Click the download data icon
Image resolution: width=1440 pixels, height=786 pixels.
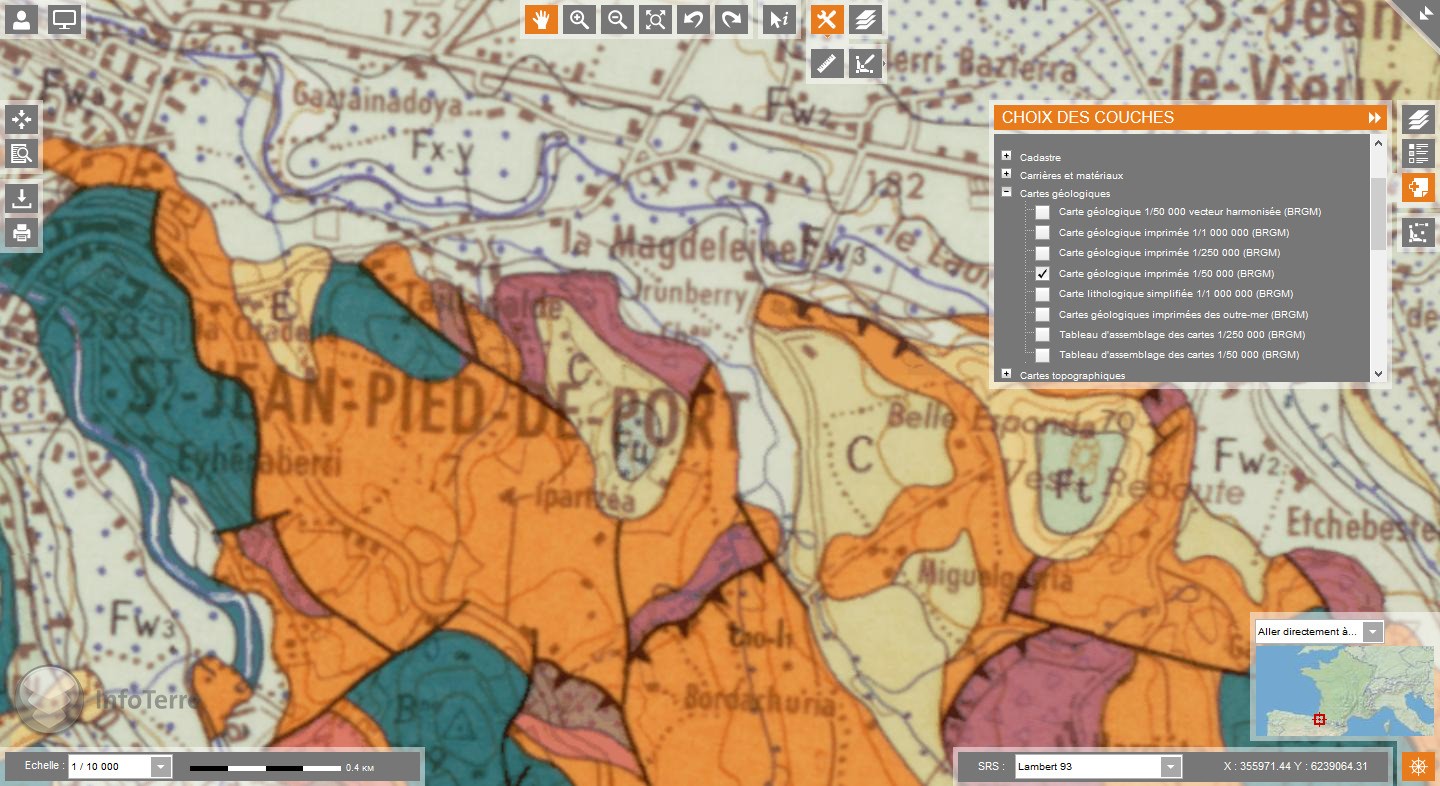(21, 197)
